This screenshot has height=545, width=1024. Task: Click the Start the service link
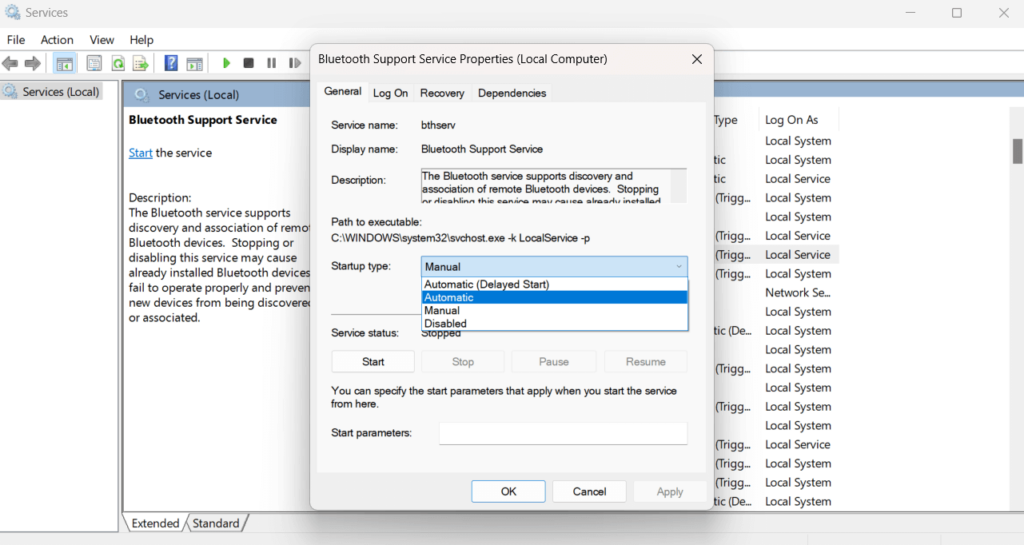(140, 153)
